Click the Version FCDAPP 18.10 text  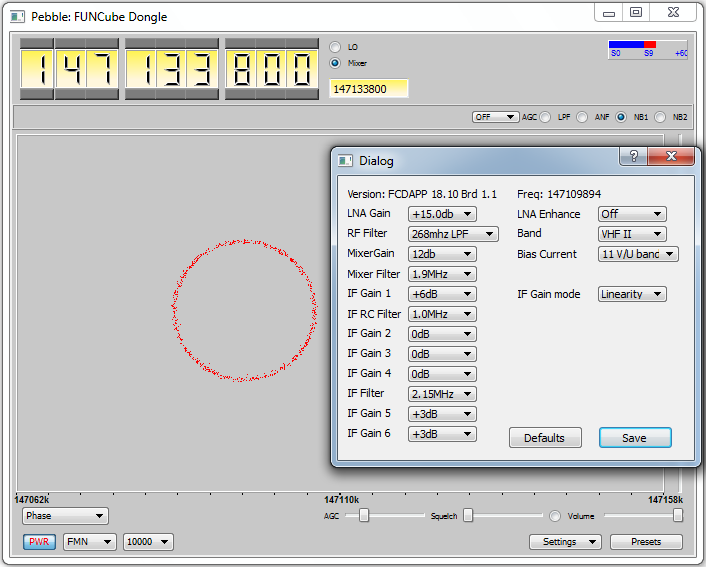point(422,194)
